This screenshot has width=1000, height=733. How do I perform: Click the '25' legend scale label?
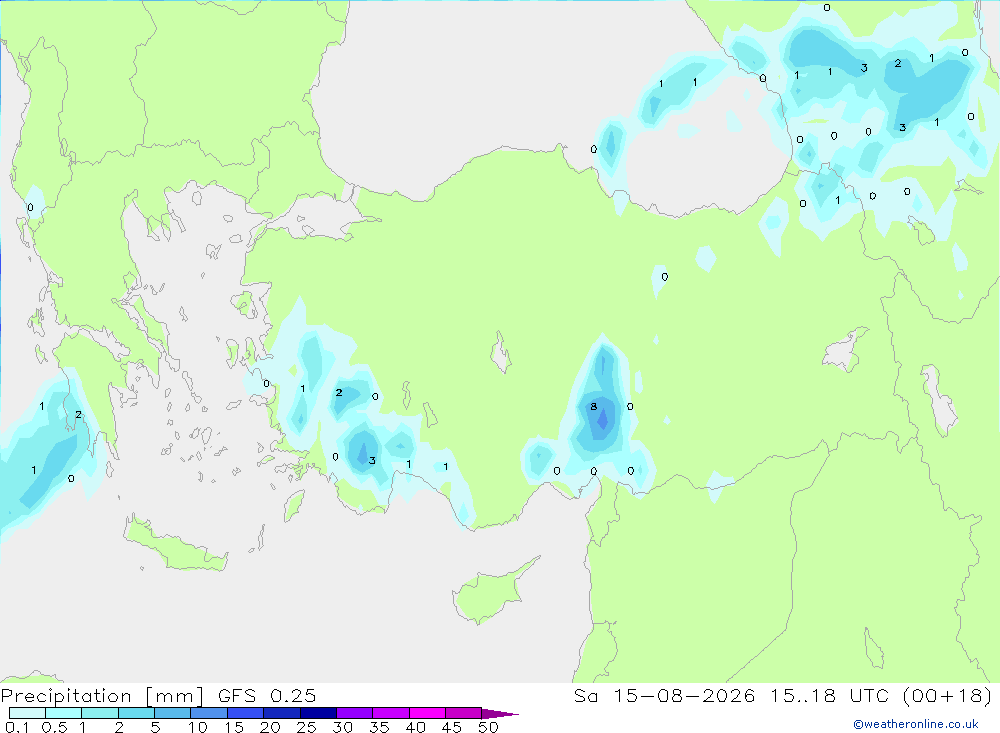click(x=306, y=727)
